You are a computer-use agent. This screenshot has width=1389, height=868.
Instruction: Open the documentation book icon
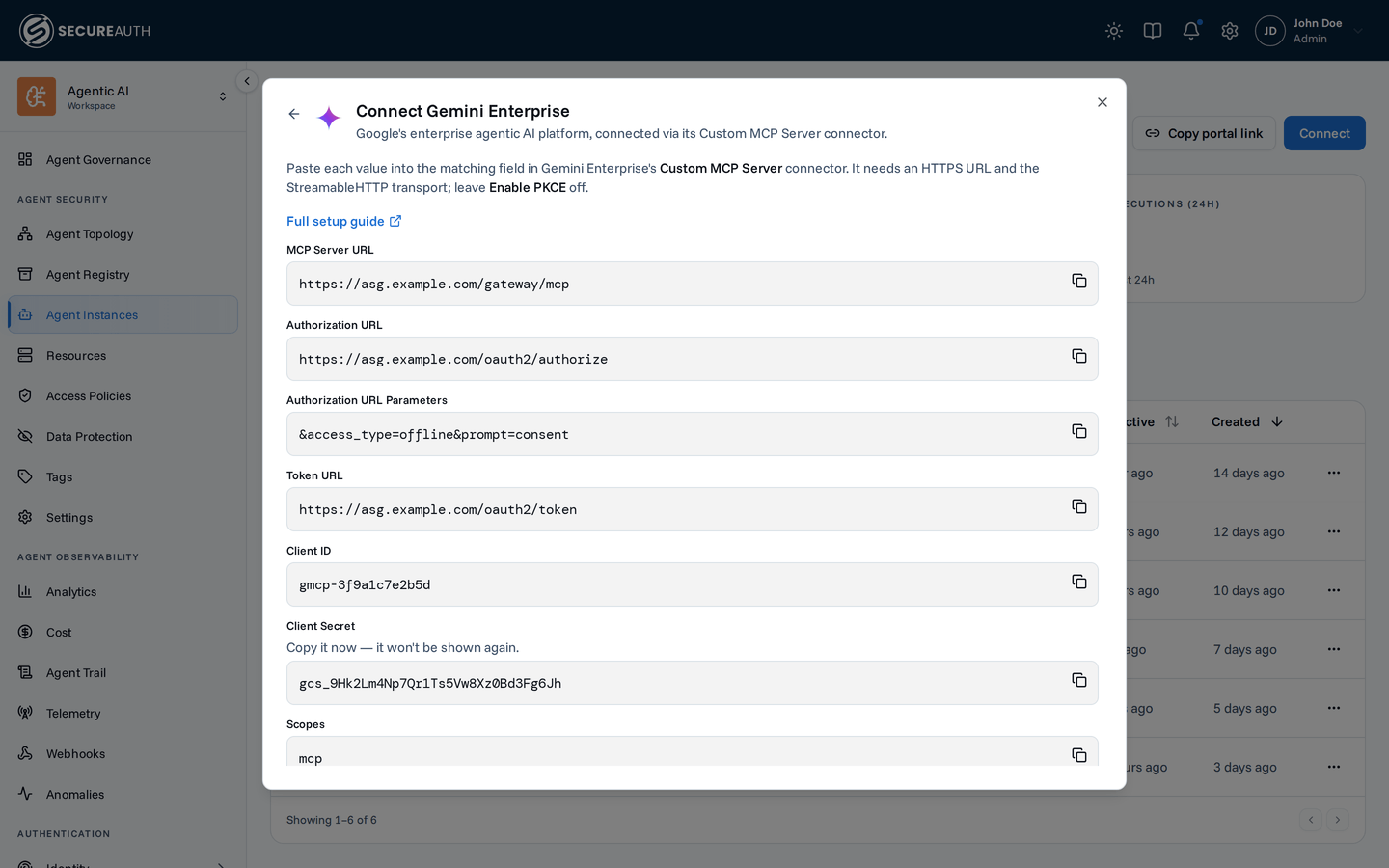coord(1153,31)
